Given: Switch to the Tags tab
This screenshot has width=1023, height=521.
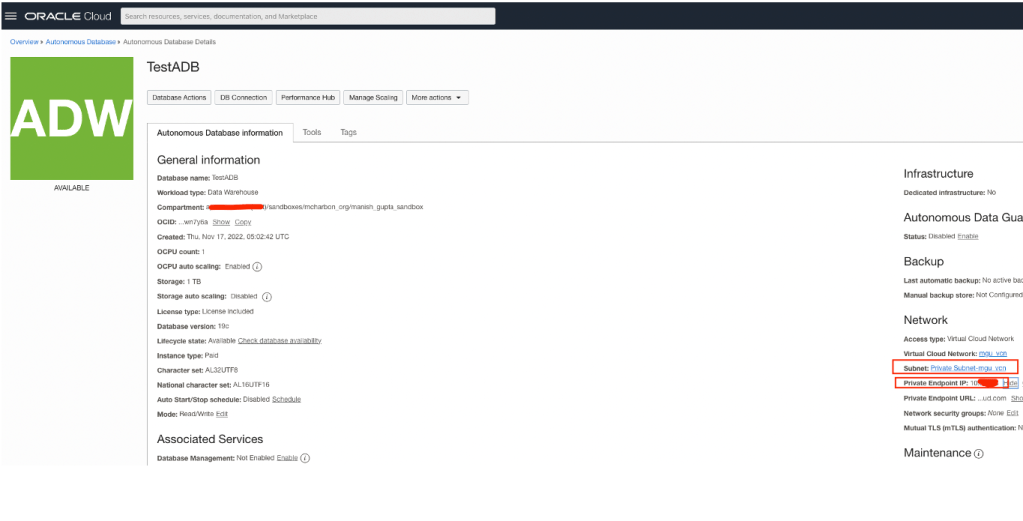Looking at the screenshot, I should coord(348,132).
